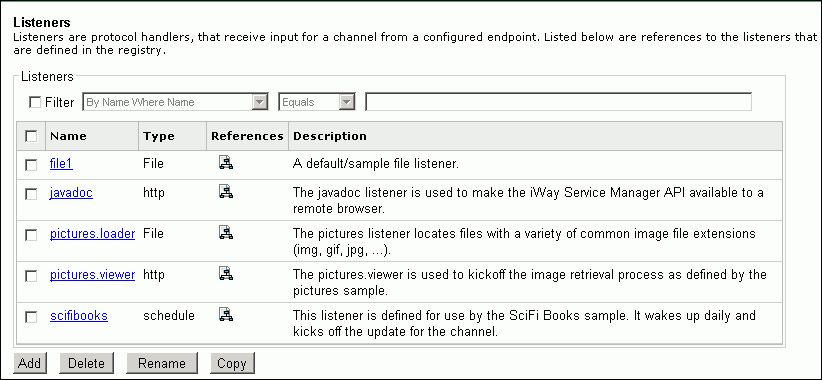Screen dimensions: 822x380
Task: Check the box beside file1
Action: click(x=31, y=165)
